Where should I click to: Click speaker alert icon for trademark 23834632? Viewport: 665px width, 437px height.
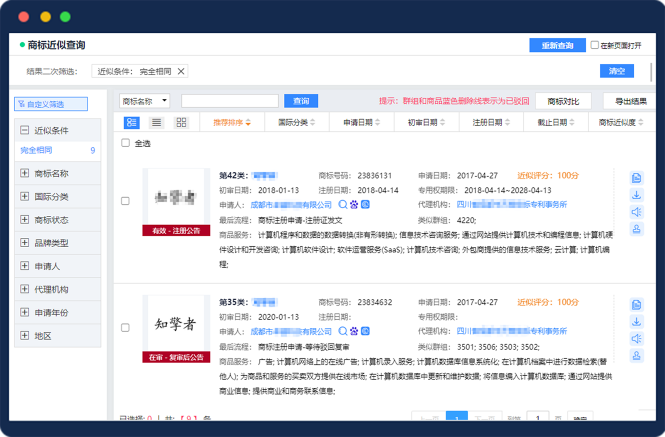tap(637, 339)
